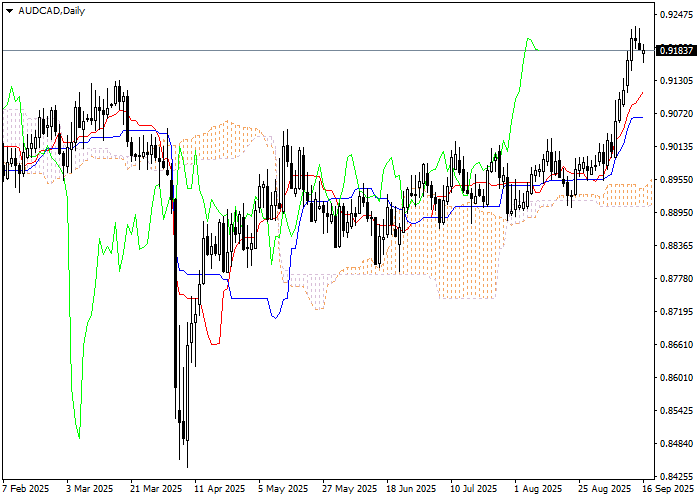Screen dimensions: 700x500
Task: Click price scale value 0.87780
Action: 676,279
